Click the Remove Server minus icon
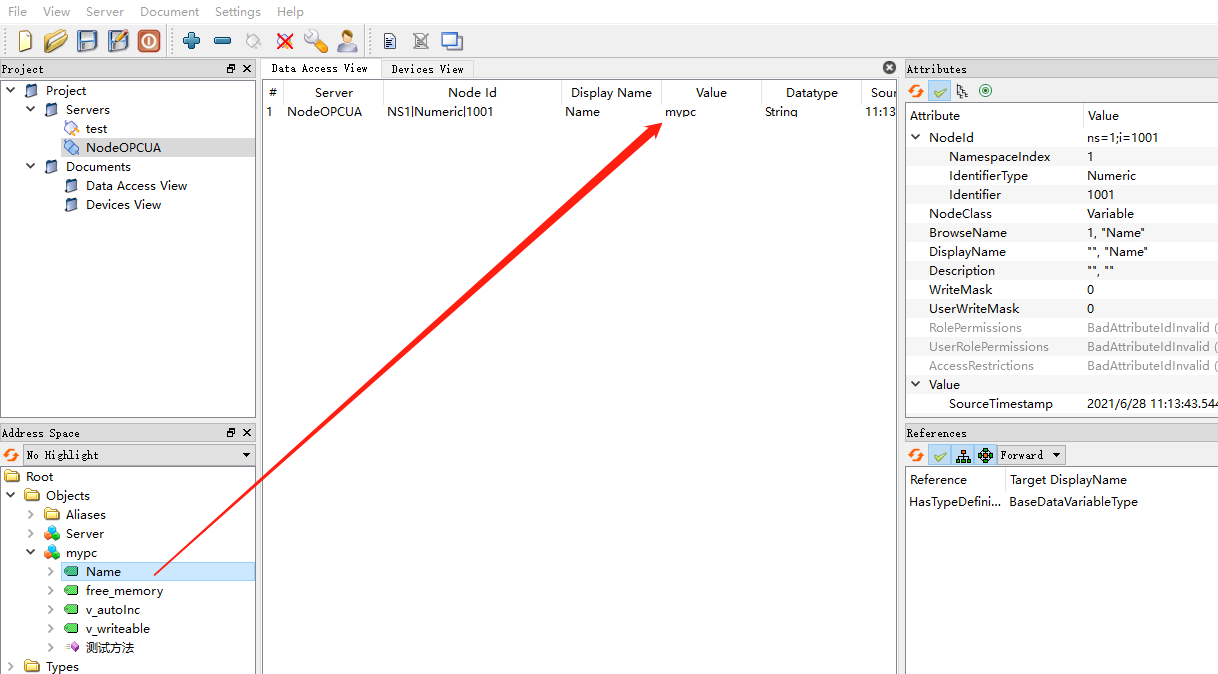The image size is (1218, 674). 222,41
